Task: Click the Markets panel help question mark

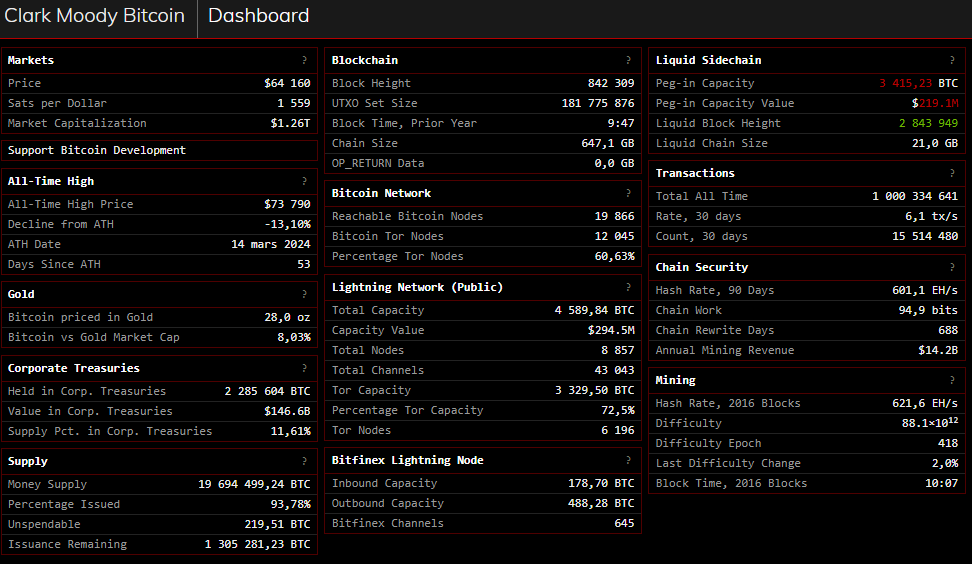Action: point(304,61)
